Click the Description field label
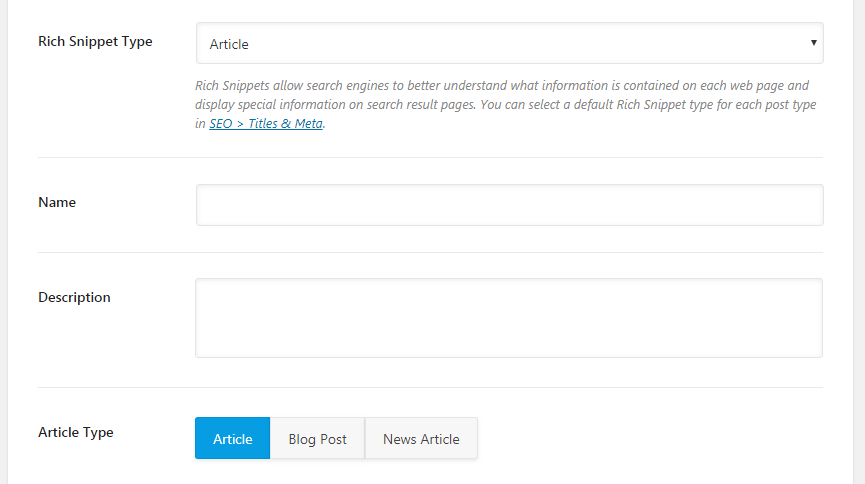This screenshot has height=484, width=865. (x=74, y=297)
